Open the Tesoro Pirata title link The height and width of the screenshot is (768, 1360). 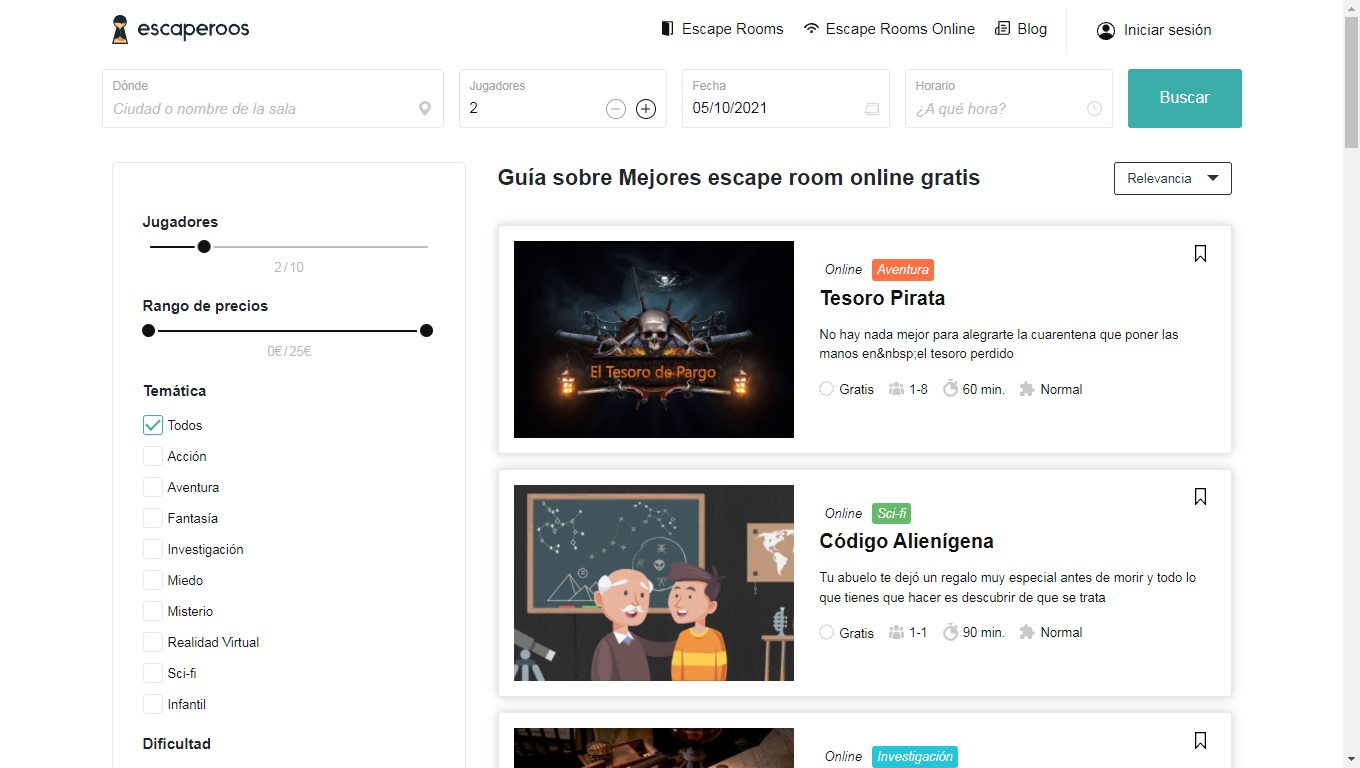[882, 298]
